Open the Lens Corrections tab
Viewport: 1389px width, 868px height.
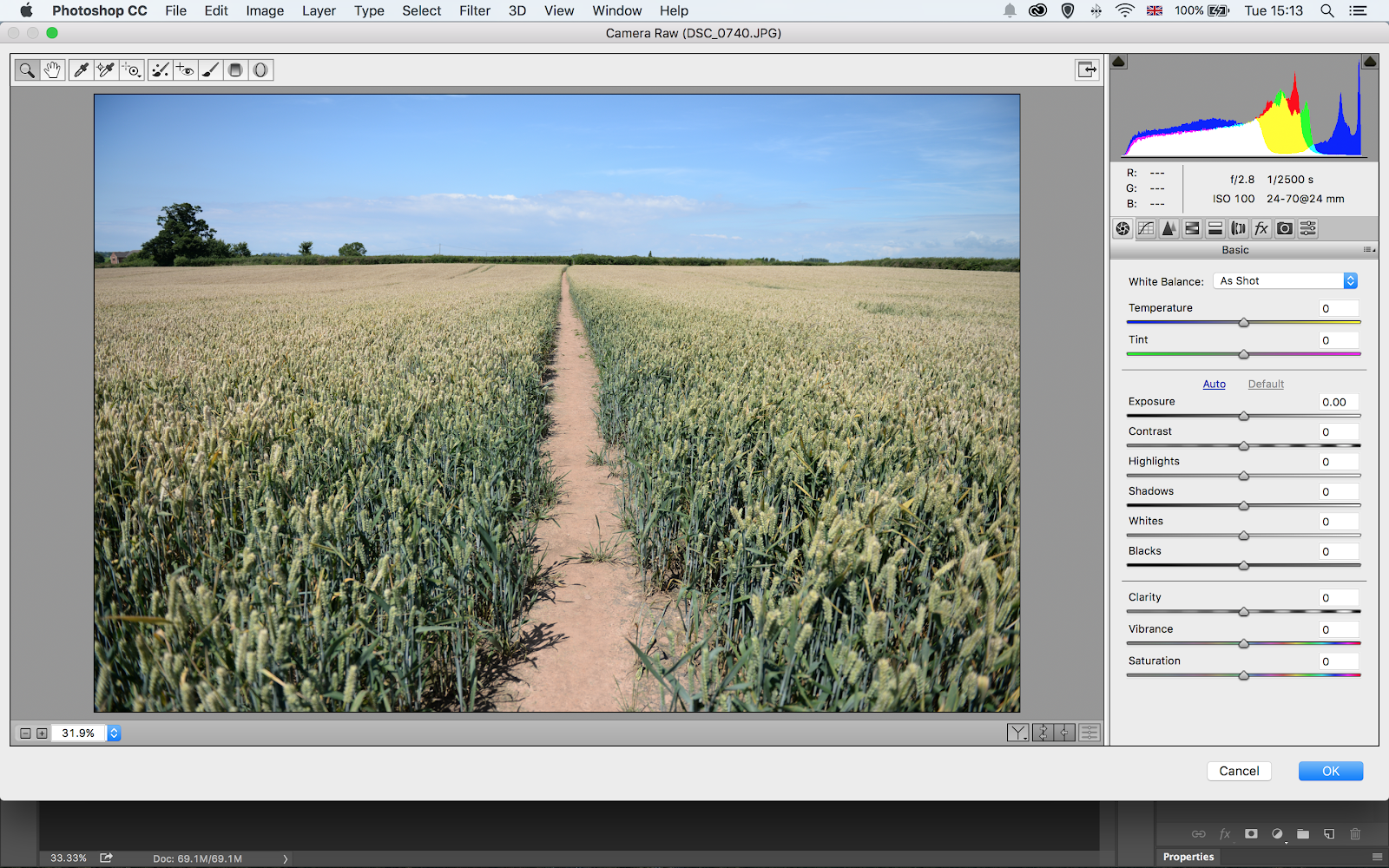point(1239,228)
